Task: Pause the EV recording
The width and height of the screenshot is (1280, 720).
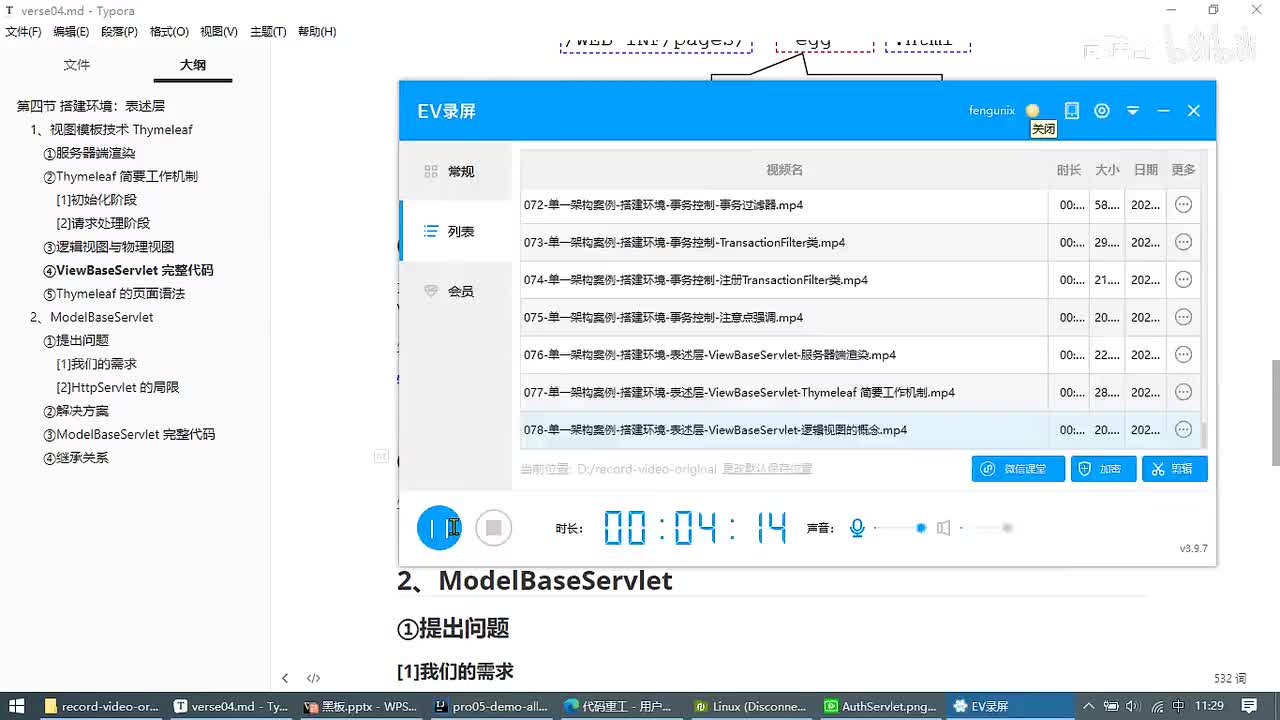Action: pos(439,528)
